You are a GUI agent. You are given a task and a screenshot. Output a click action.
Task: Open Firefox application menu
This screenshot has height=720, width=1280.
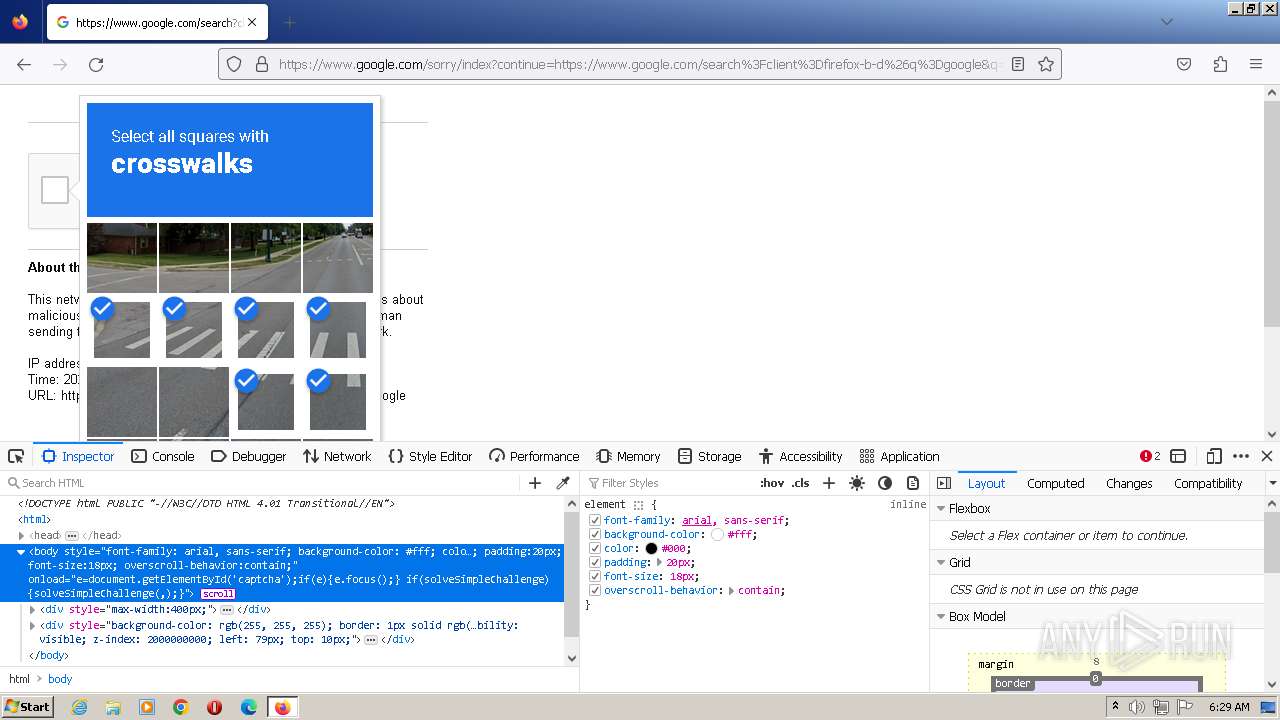pos(1256,64)
